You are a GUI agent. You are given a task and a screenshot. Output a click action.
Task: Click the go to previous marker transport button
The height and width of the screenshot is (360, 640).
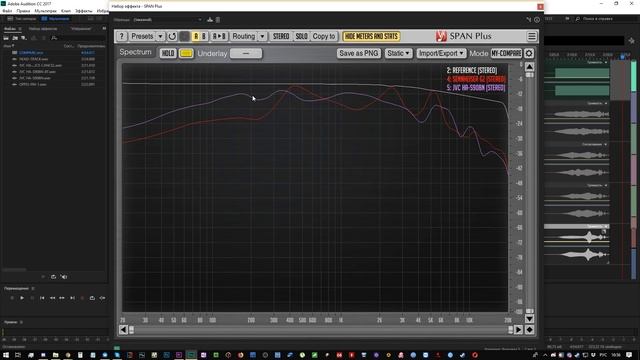(42, 298)
